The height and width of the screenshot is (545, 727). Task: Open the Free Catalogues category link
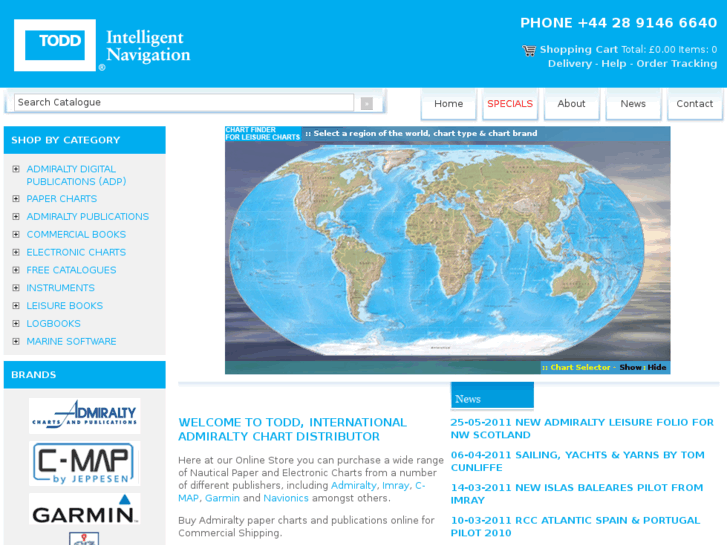coord(71,270)
